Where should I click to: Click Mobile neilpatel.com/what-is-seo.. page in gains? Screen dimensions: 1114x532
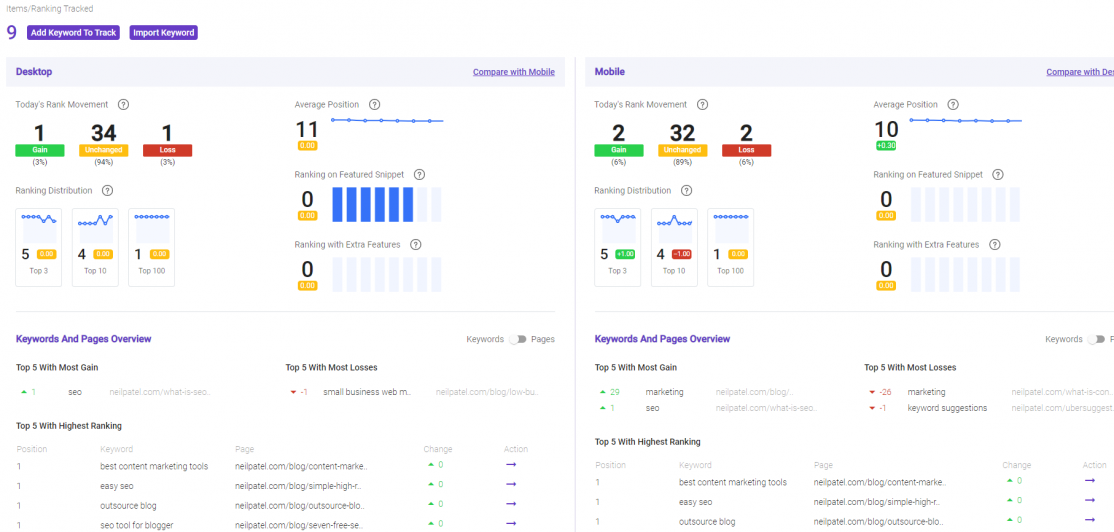tap(767, 408)
